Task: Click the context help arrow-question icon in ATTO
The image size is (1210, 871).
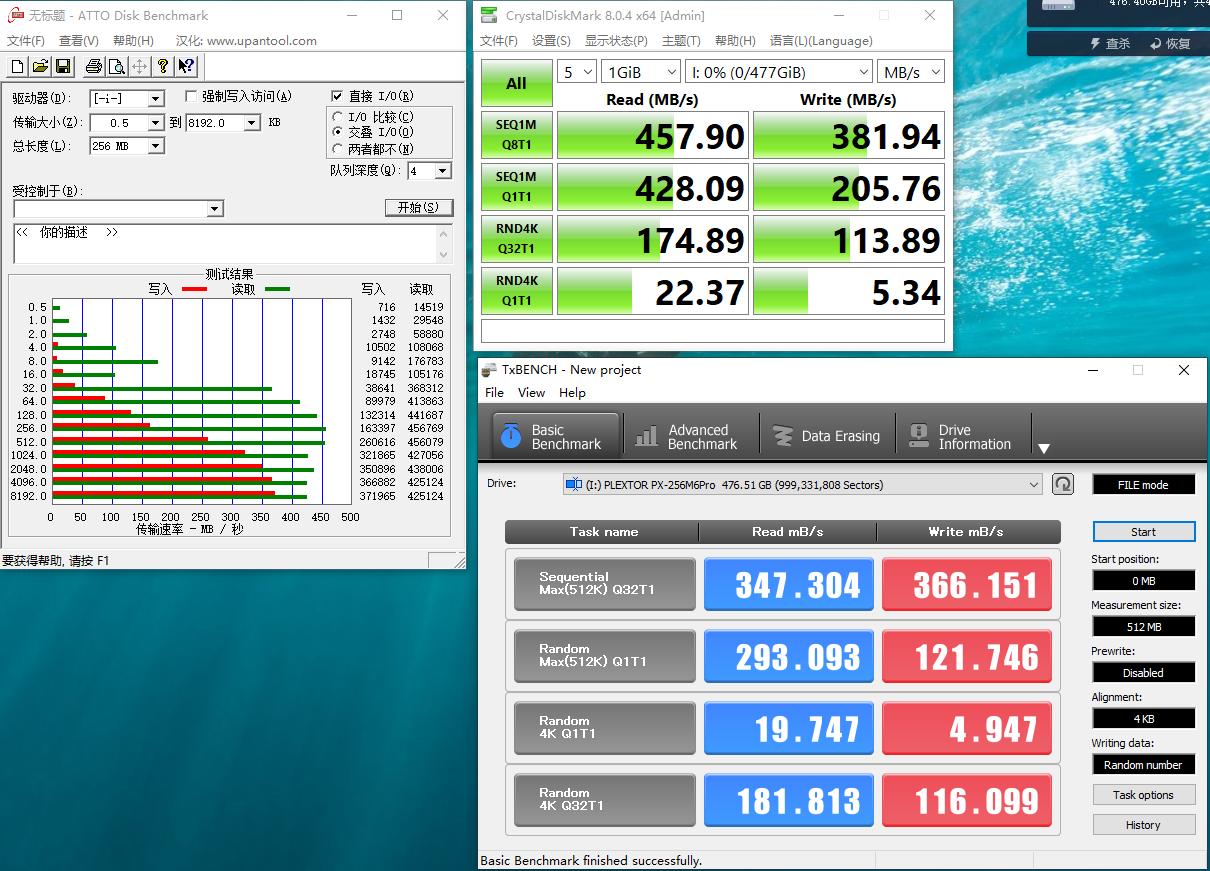Action: (x=186, y=67)
